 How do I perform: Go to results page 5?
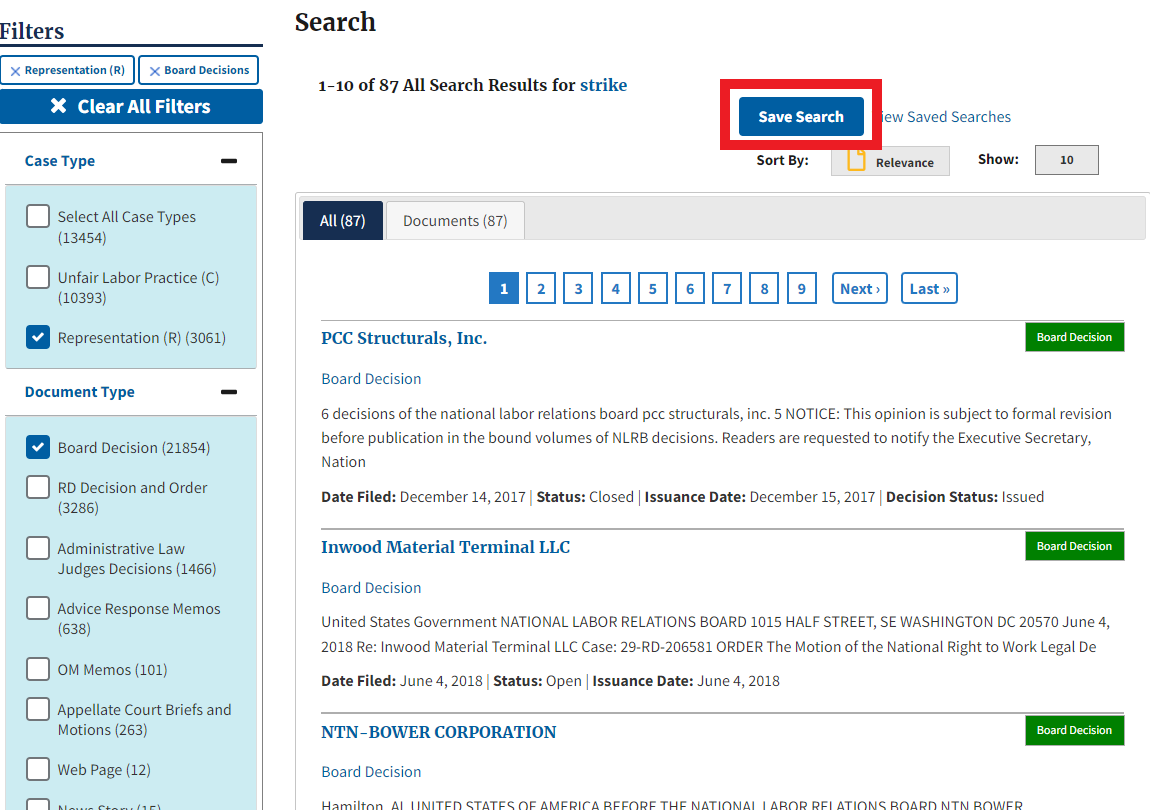pyautogui.click(x=652, y=289)
